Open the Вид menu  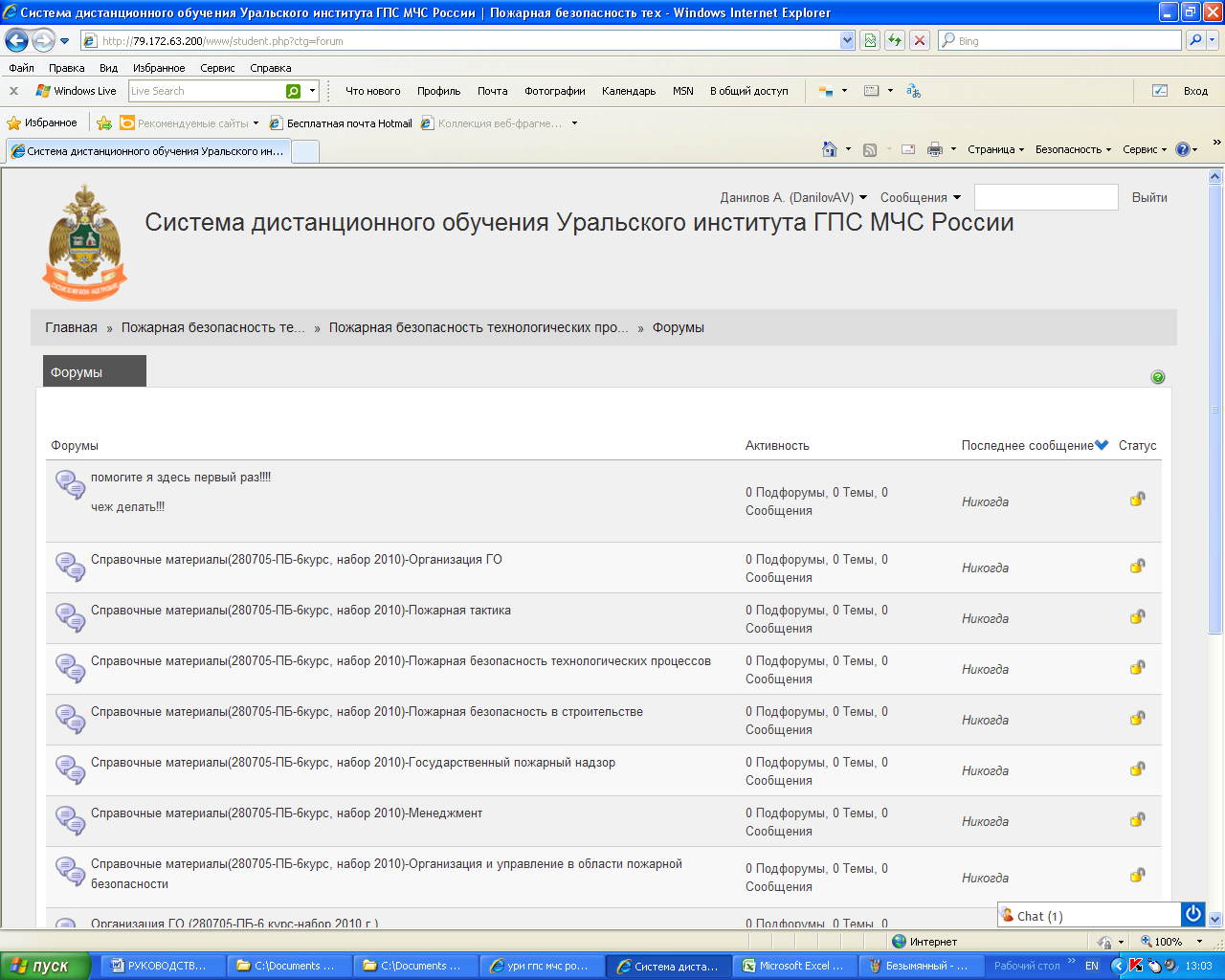point(108,68)
